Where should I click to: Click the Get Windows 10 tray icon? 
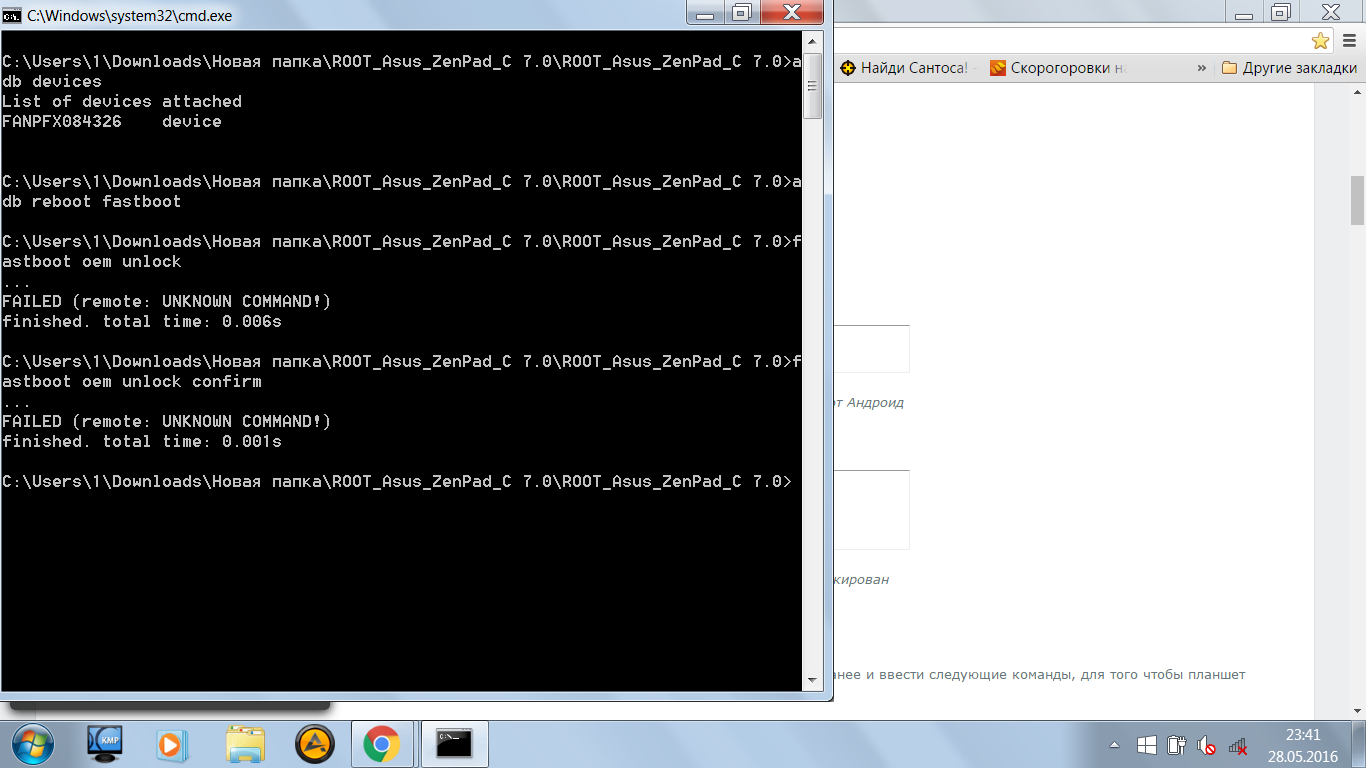coord(1147,746)
